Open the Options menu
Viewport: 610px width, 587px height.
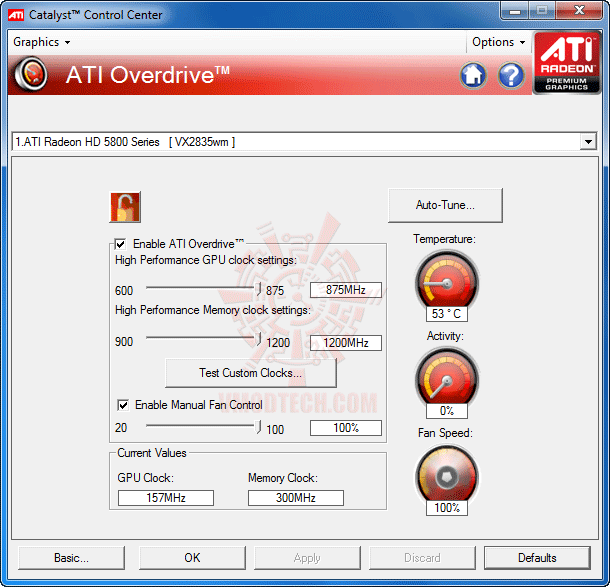tap(498, 42)
